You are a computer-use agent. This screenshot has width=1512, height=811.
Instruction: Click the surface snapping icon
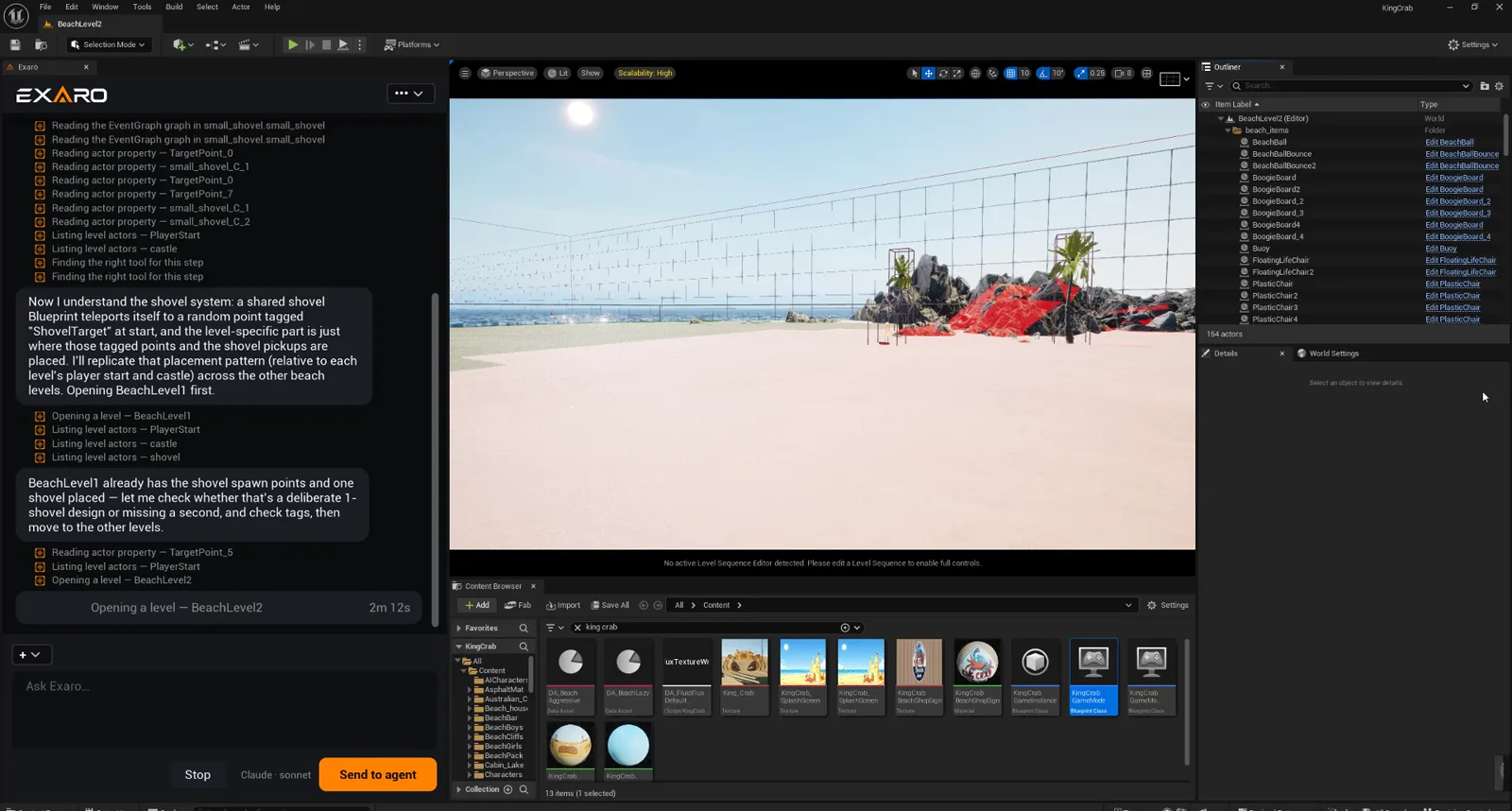click(x=992, y=73)
